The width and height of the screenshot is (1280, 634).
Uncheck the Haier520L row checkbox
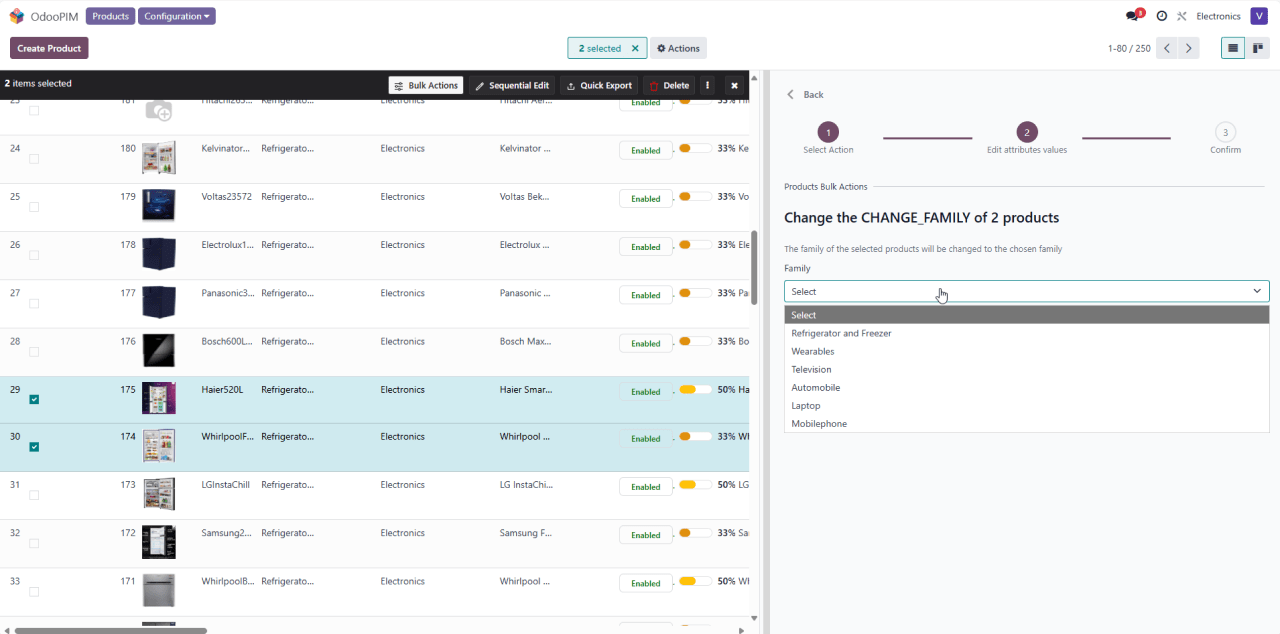(34, 399)
